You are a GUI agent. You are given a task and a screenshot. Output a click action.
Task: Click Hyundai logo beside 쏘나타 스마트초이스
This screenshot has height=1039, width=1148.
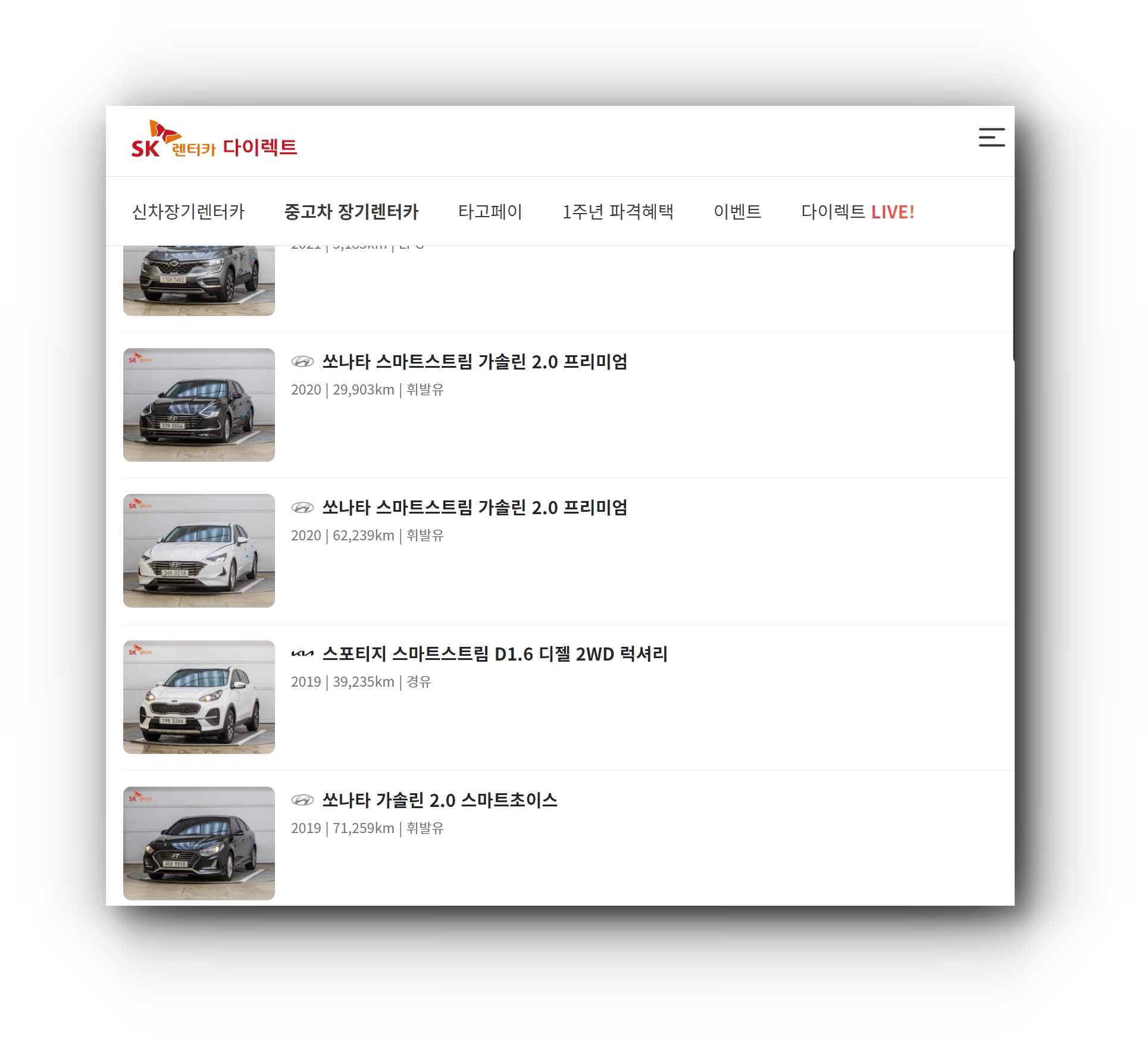[302, 800]
